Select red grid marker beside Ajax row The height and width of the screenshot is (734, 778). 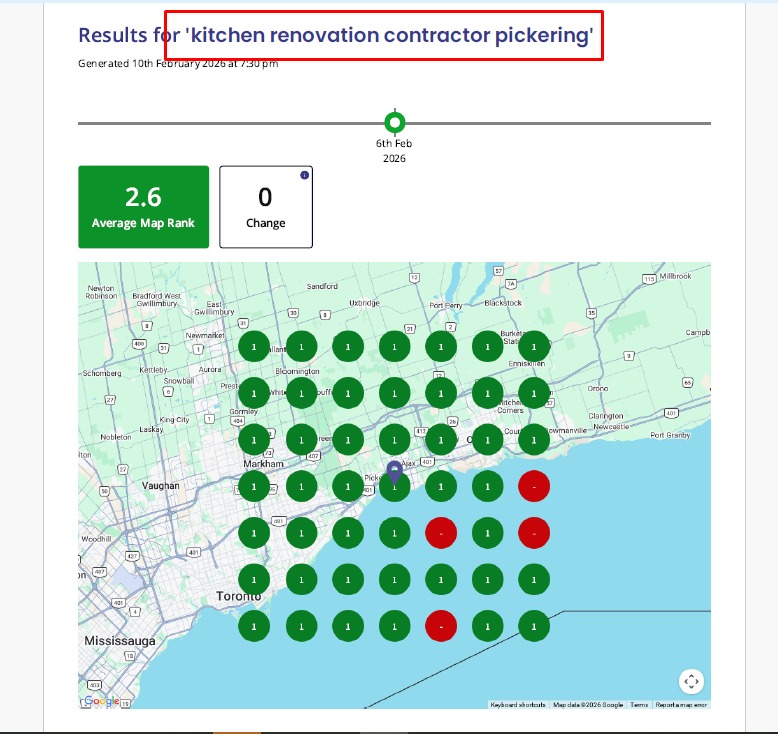(534, 486)
